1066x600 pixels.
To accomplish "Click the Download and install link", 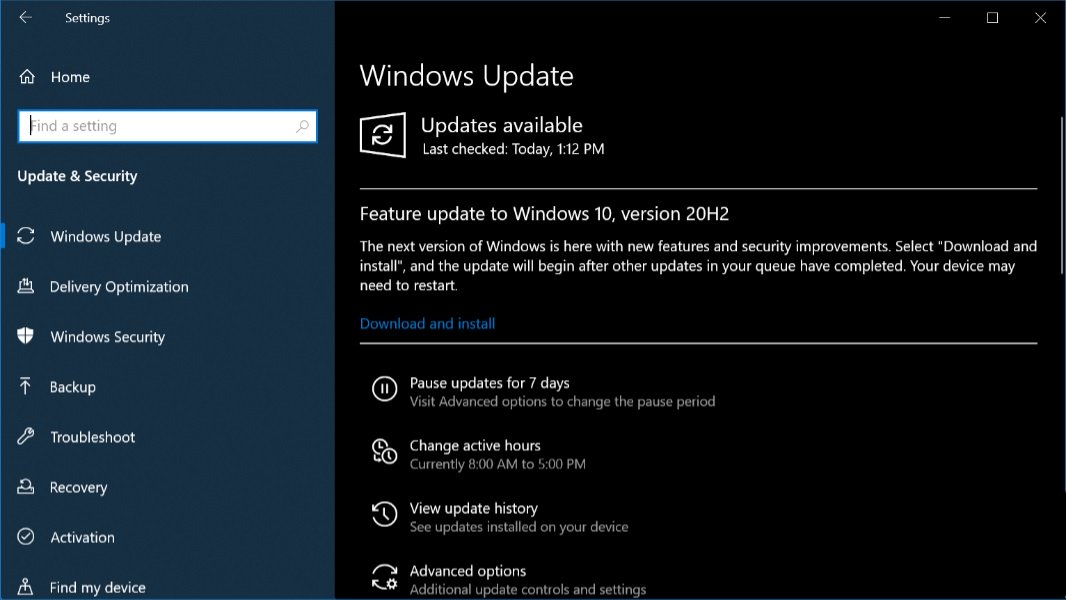I will pos(427,324).
